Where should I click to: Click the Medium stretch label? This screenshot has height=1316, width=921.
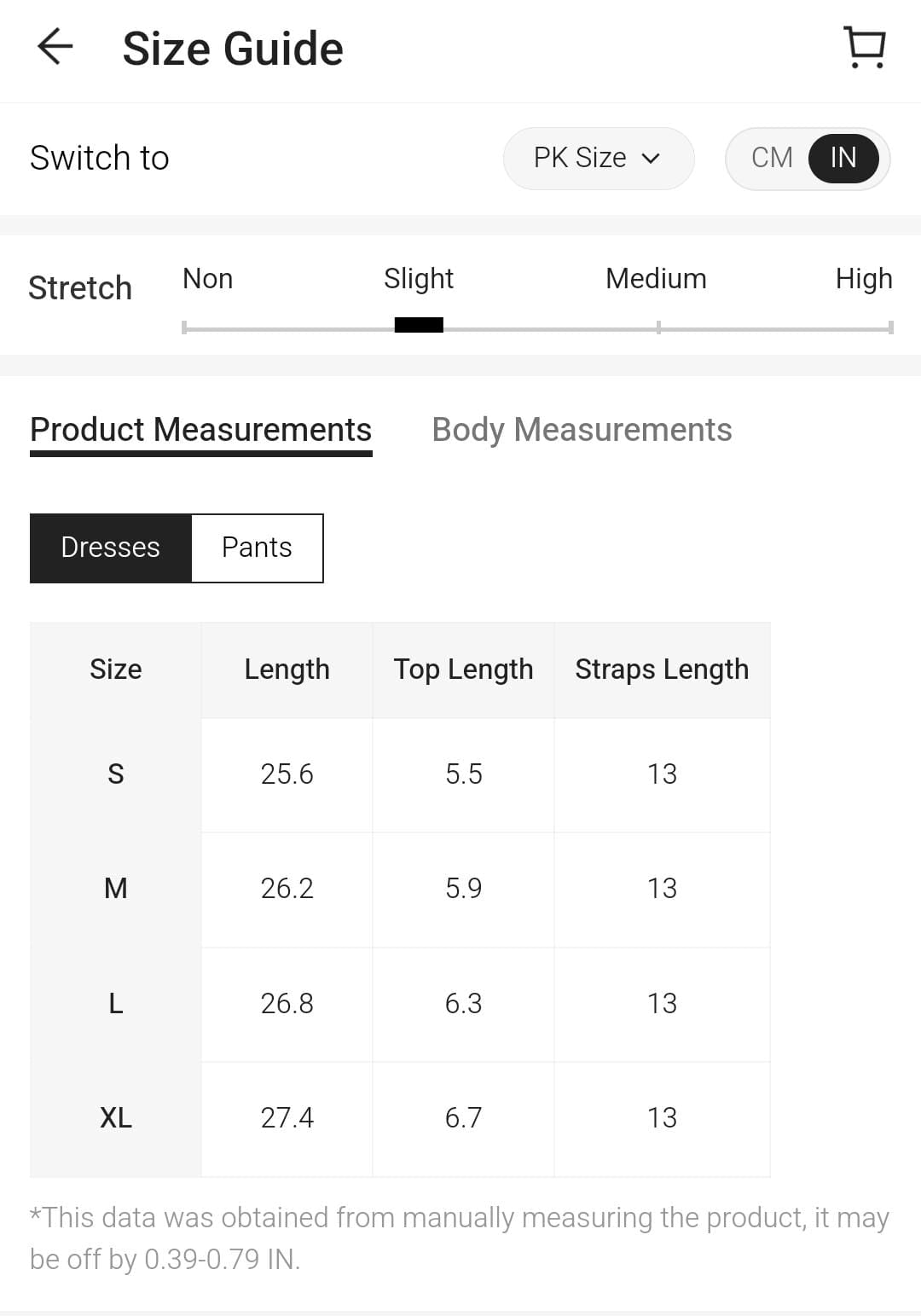click(656, 279)
